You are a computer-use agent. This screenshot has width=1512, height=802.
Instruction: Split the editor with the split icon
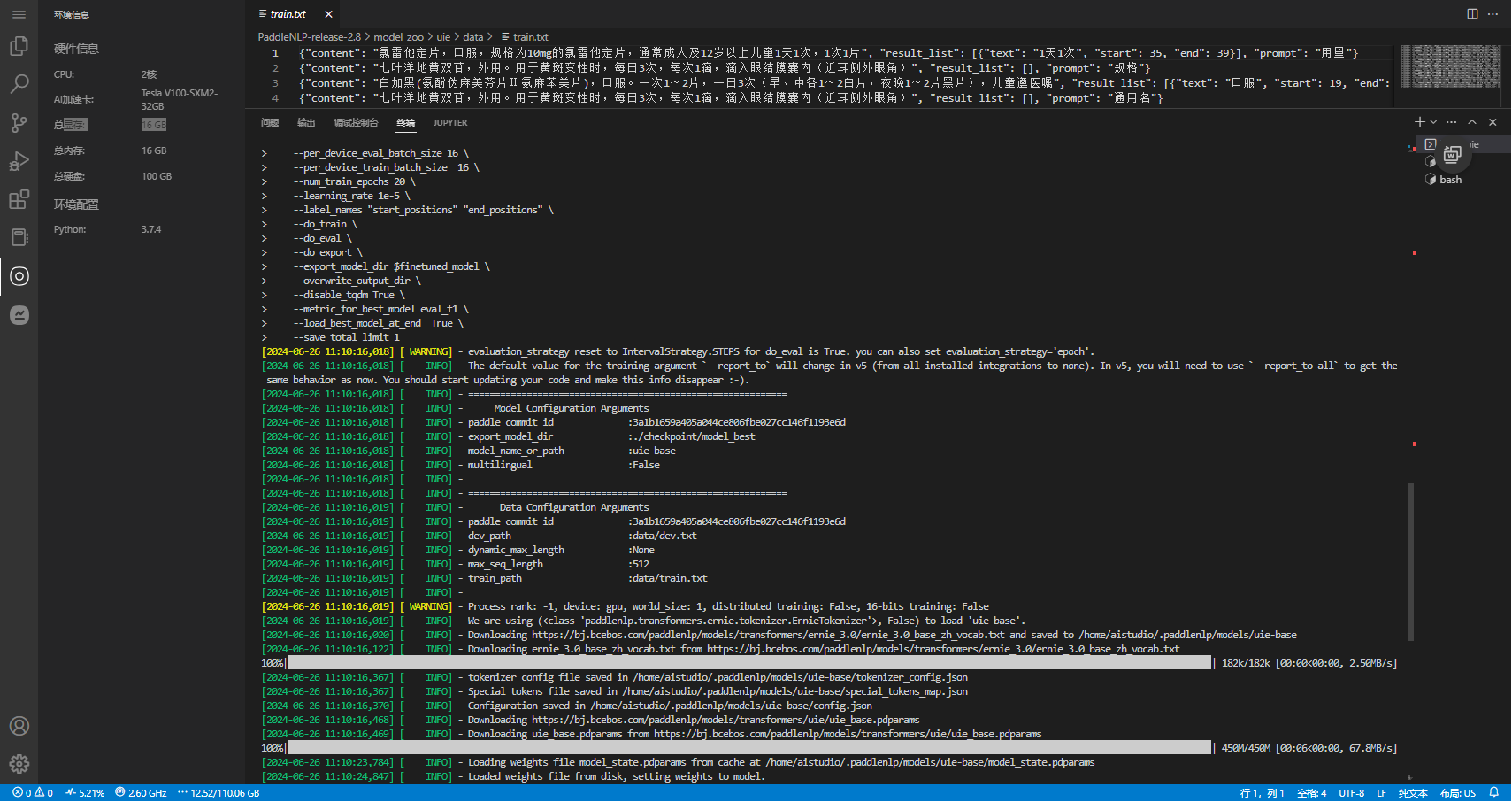(1472, 14)
